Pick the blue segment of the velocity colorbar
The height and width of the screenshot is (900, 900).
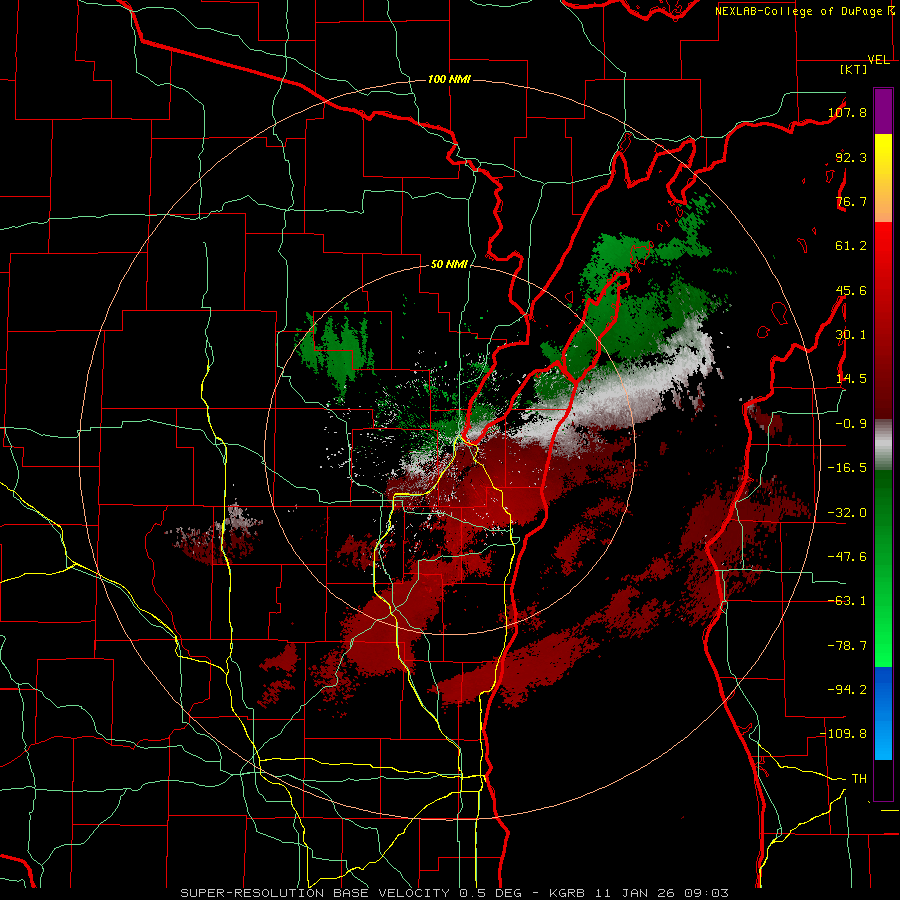click(x=883, y=713)
